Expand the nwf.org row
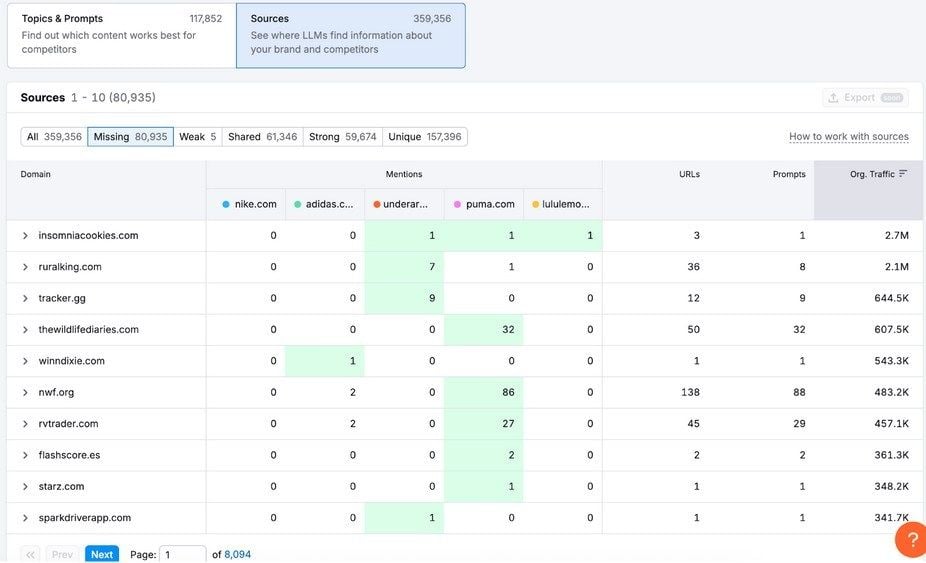926x563 pixels. (x=25, y=392)
